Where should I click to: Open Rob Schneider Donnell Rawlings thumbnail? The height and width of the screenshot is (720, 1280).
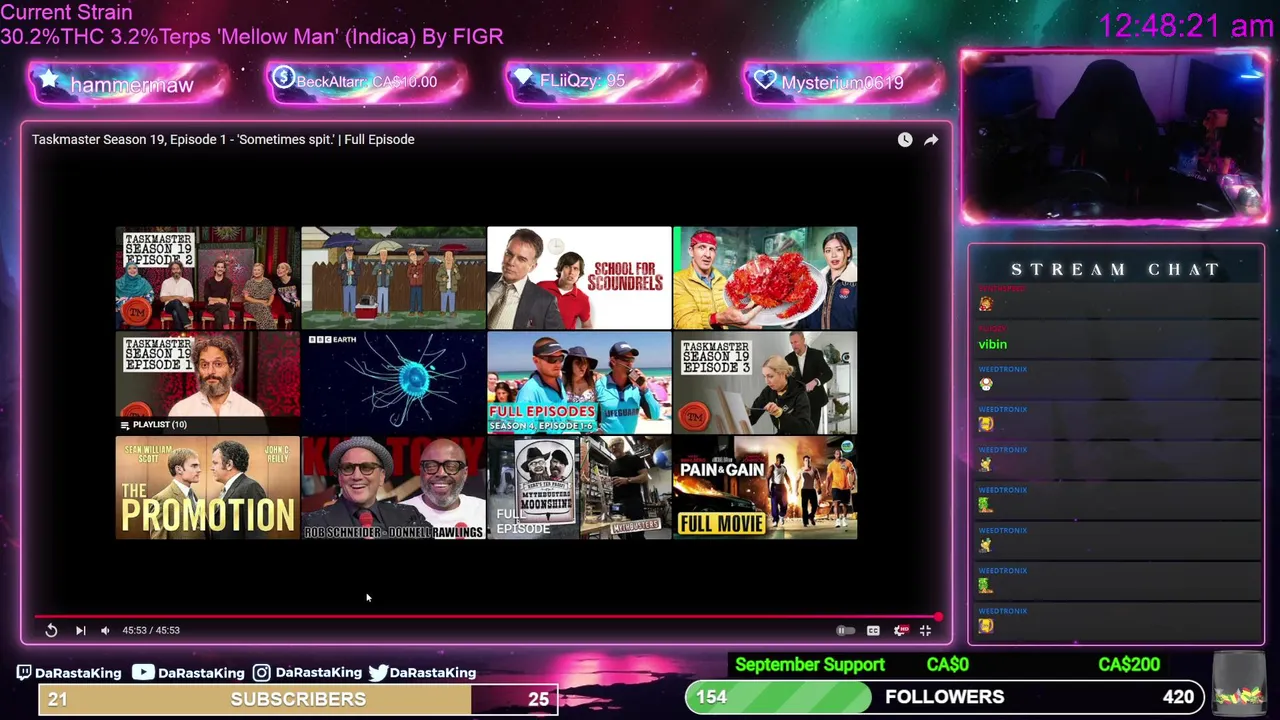394,488
